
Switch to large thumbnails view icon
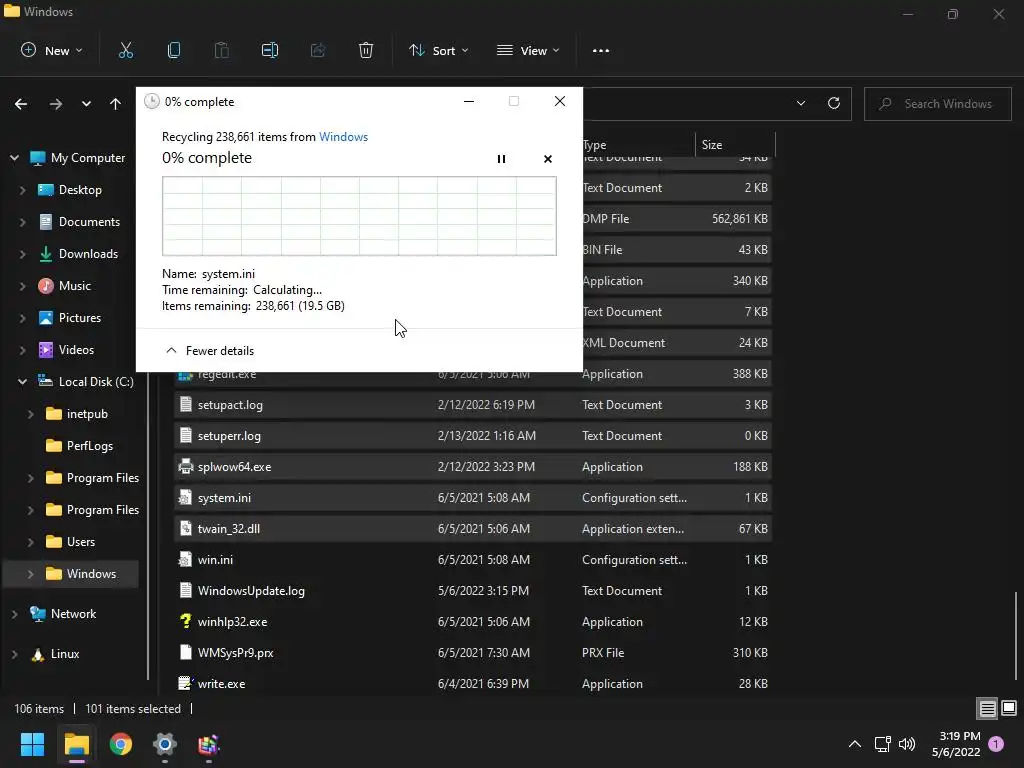coord(1009,708)
